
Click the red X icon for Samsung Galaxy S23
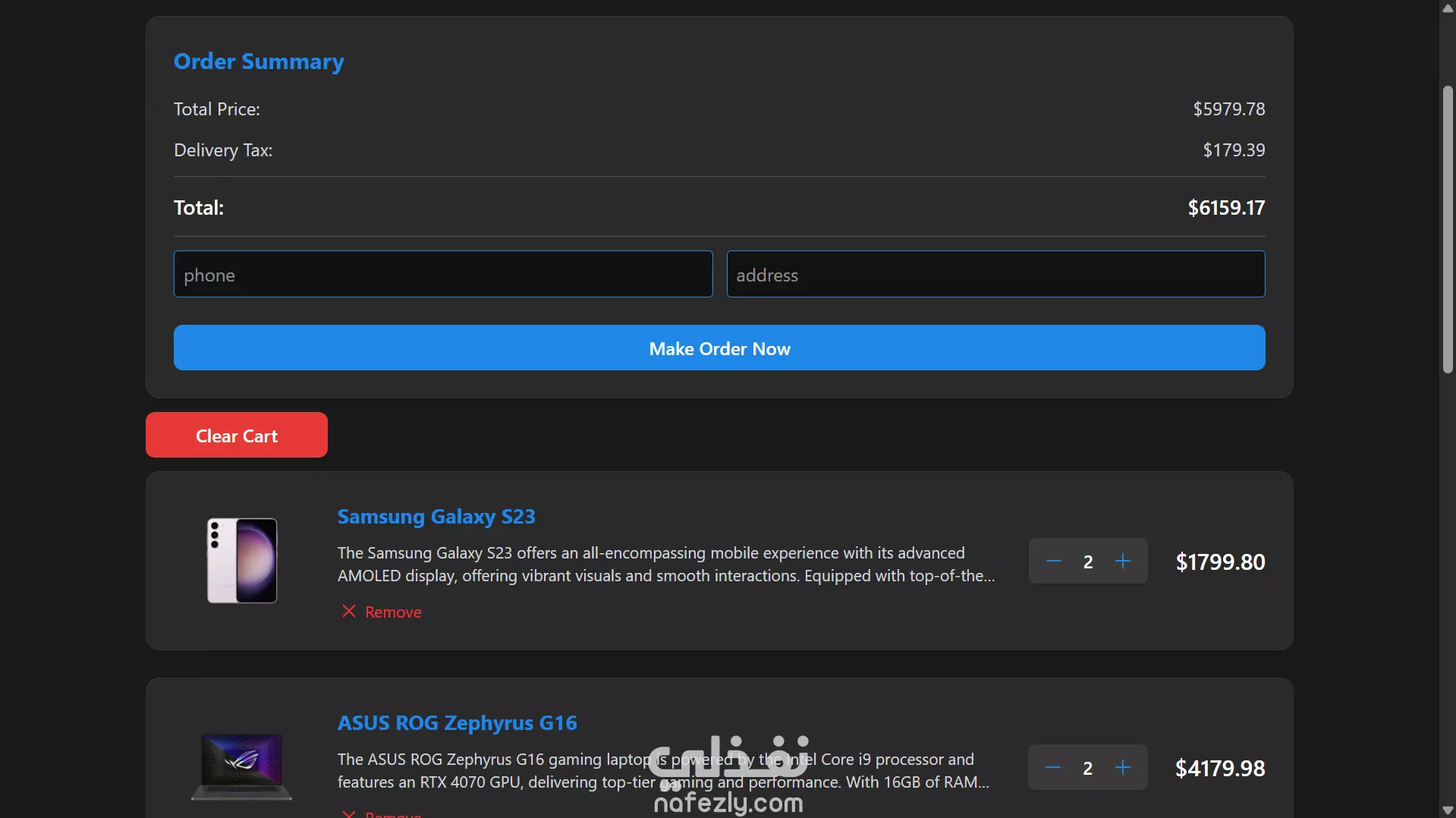click(x=349, y=612)
